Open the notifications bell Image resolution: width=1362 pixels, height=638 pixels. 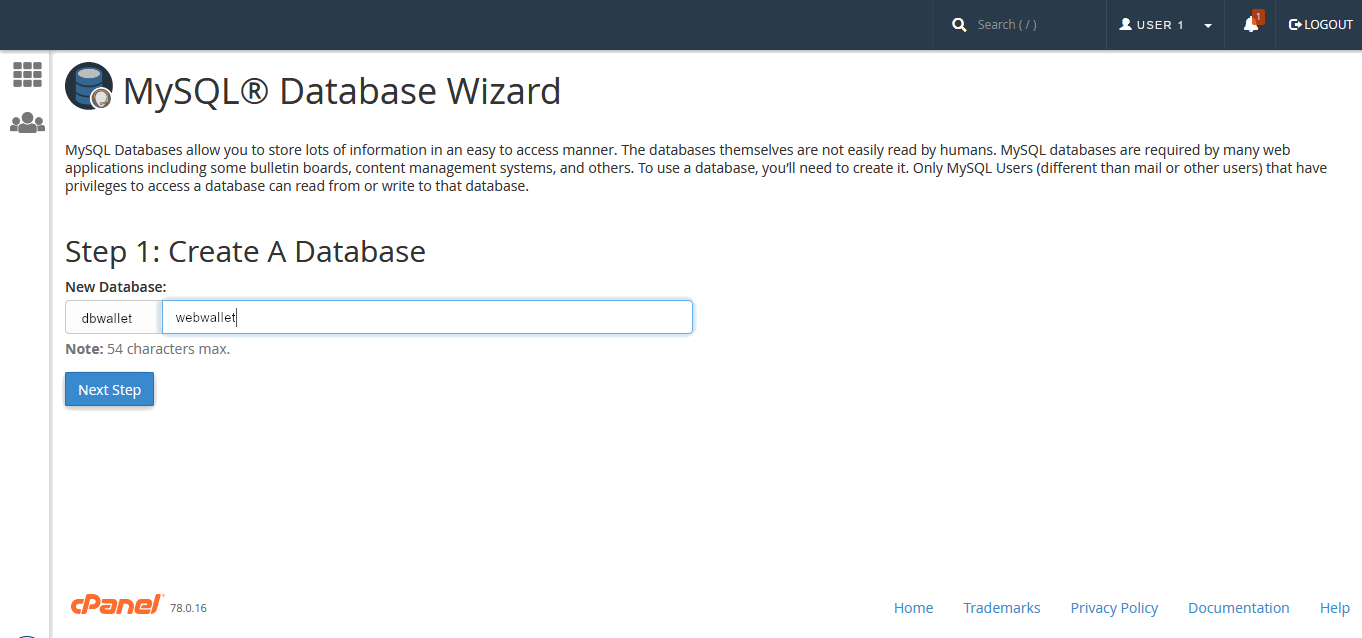[1250, 25]
